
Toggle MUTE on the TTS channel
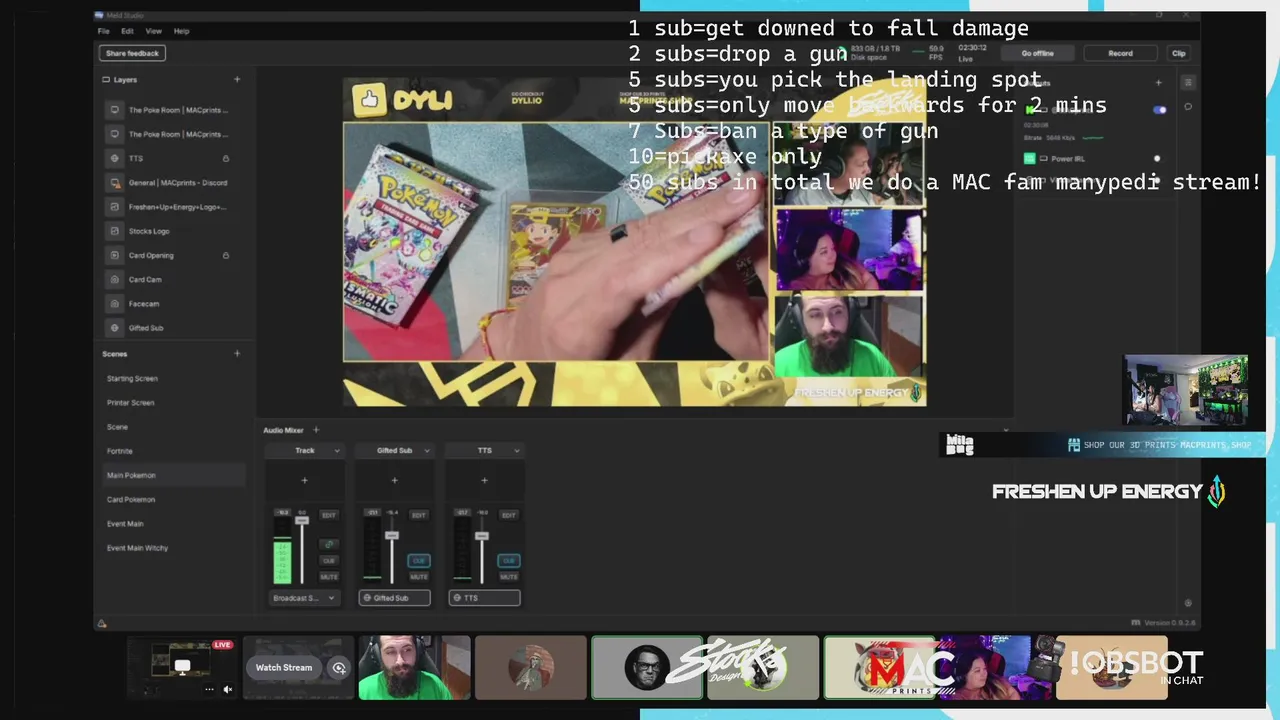click(x=508, y=577)
